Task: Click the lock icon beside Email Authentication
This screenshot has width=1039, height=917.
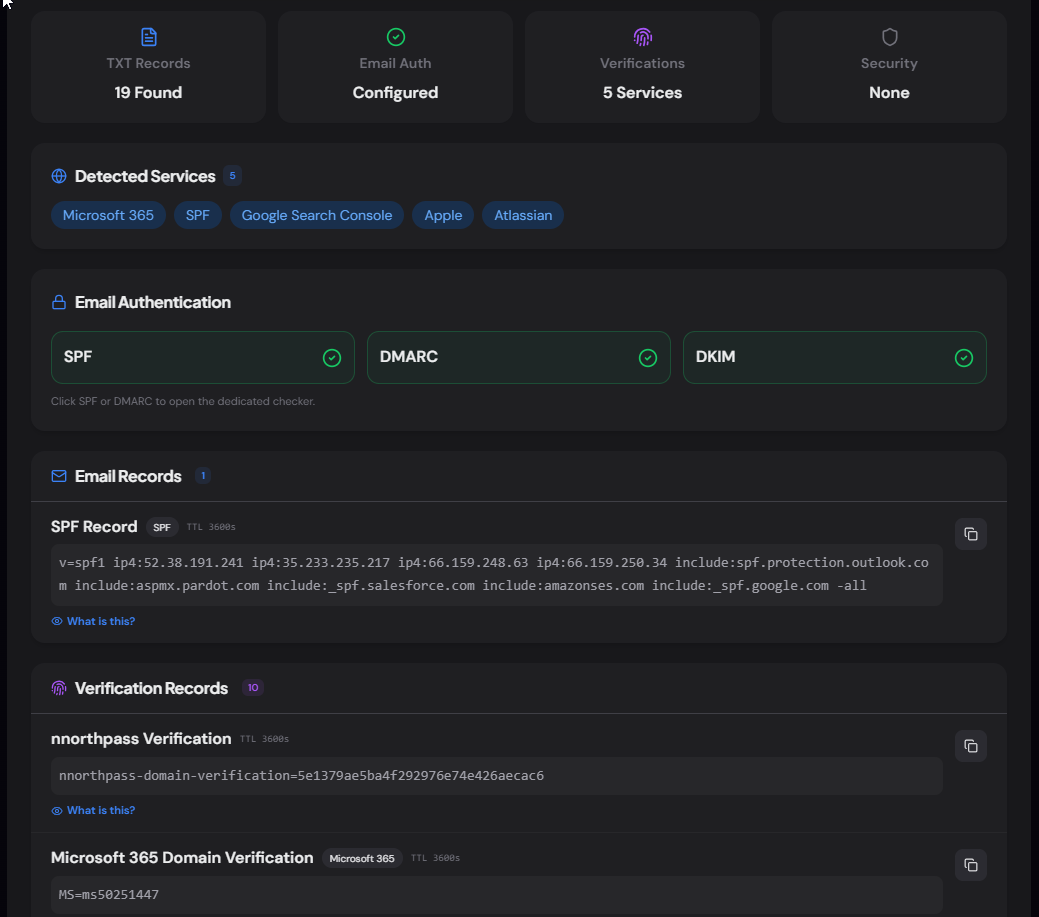Action: 59,302
